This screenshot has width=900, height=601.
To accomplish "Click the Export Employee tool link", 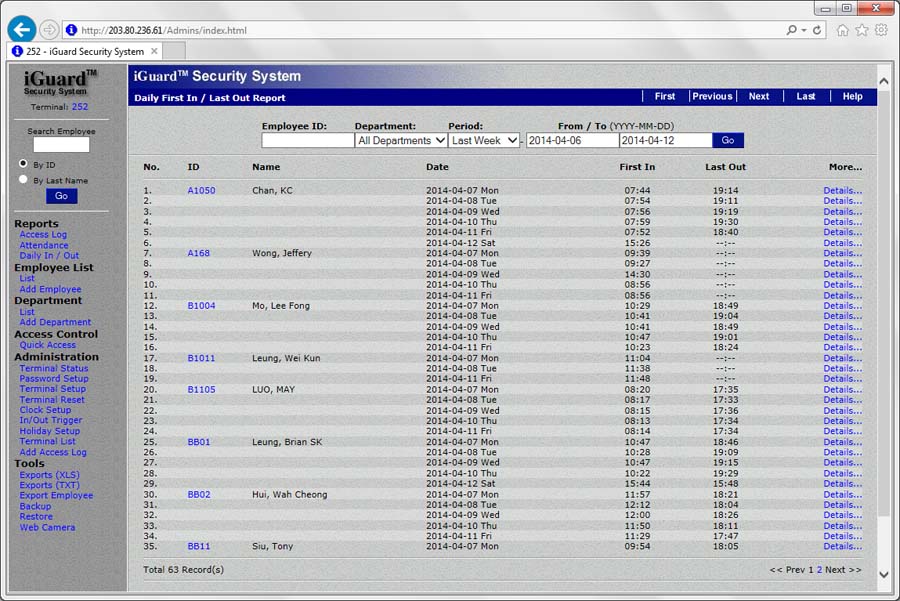I will [56, 495].
